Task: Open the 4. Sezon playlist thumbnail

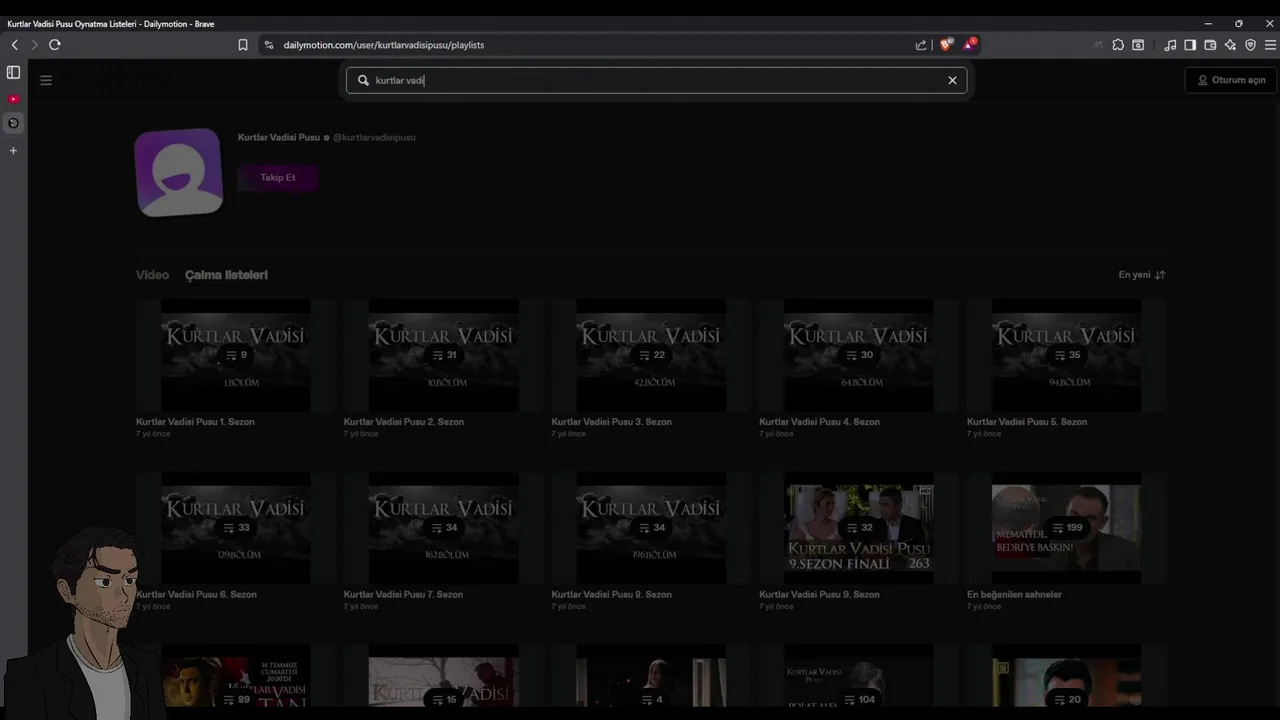Action: (x=859, y=355)
